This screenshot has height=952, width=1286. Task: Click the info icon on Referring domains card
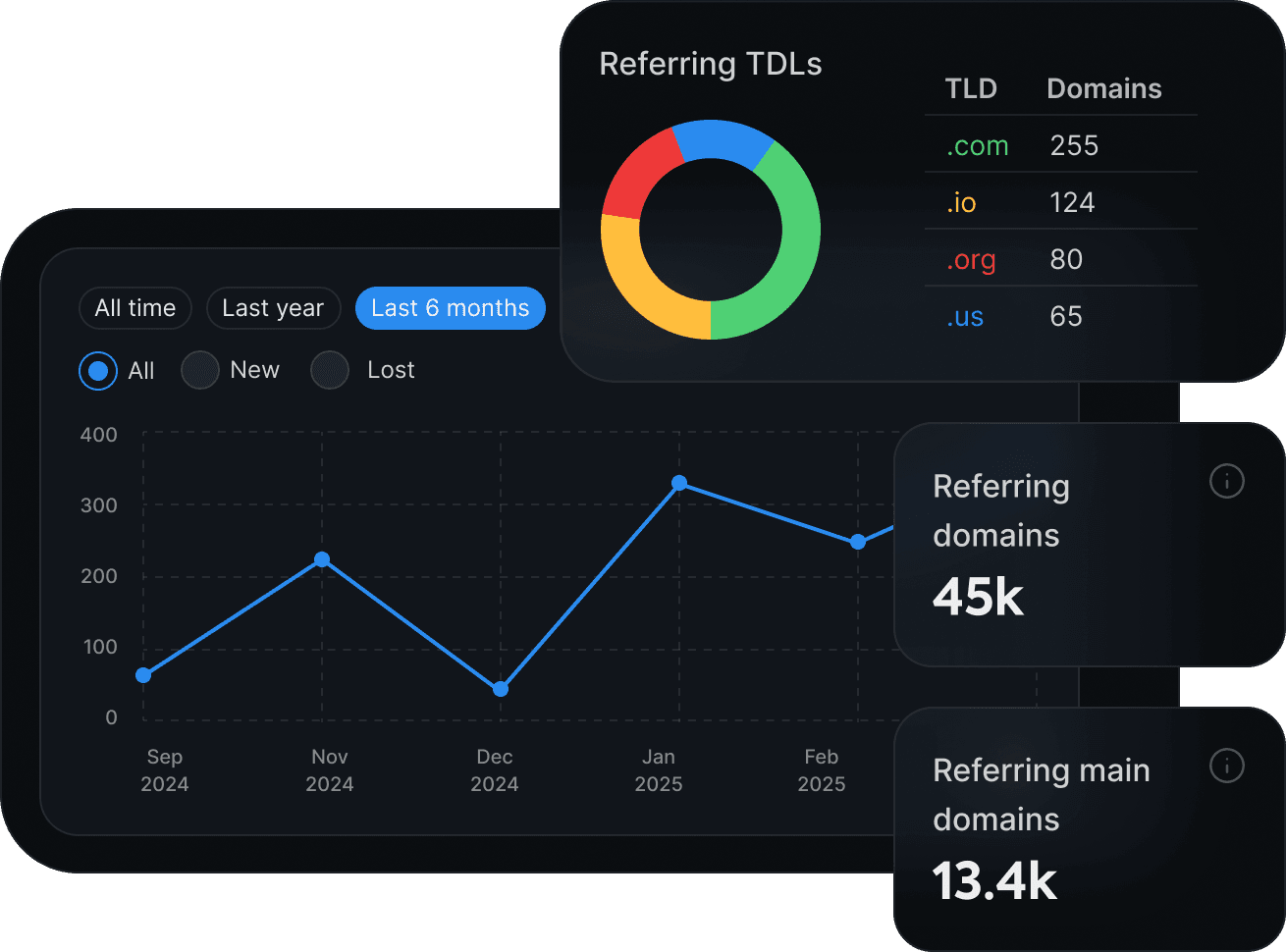point(1227,482)
